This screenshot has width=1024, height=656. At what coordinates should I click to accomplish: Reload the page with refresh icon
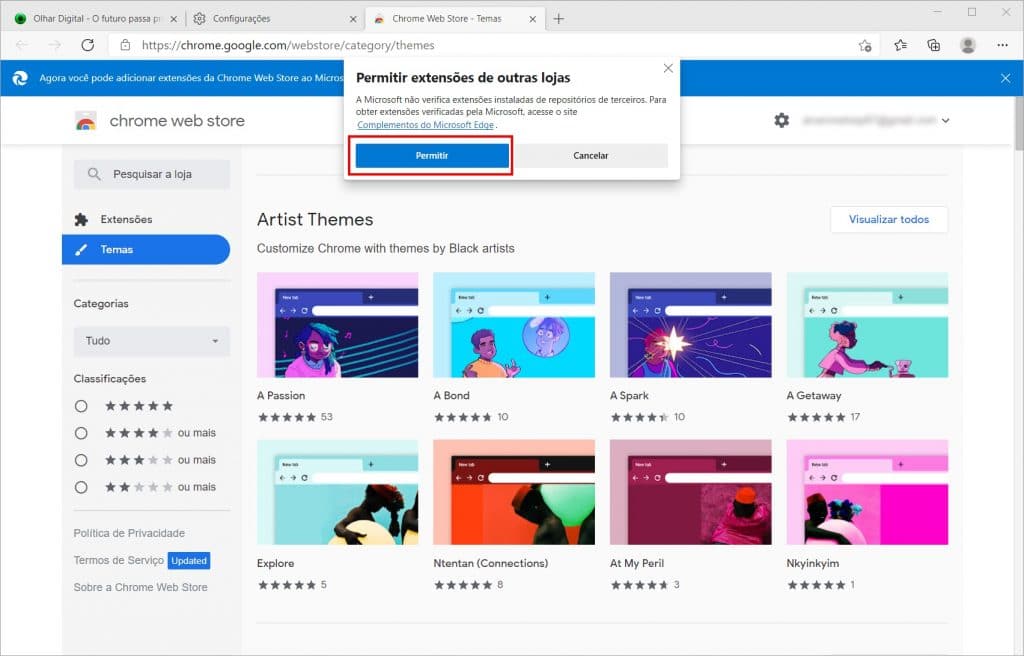[x=88, y=45]
